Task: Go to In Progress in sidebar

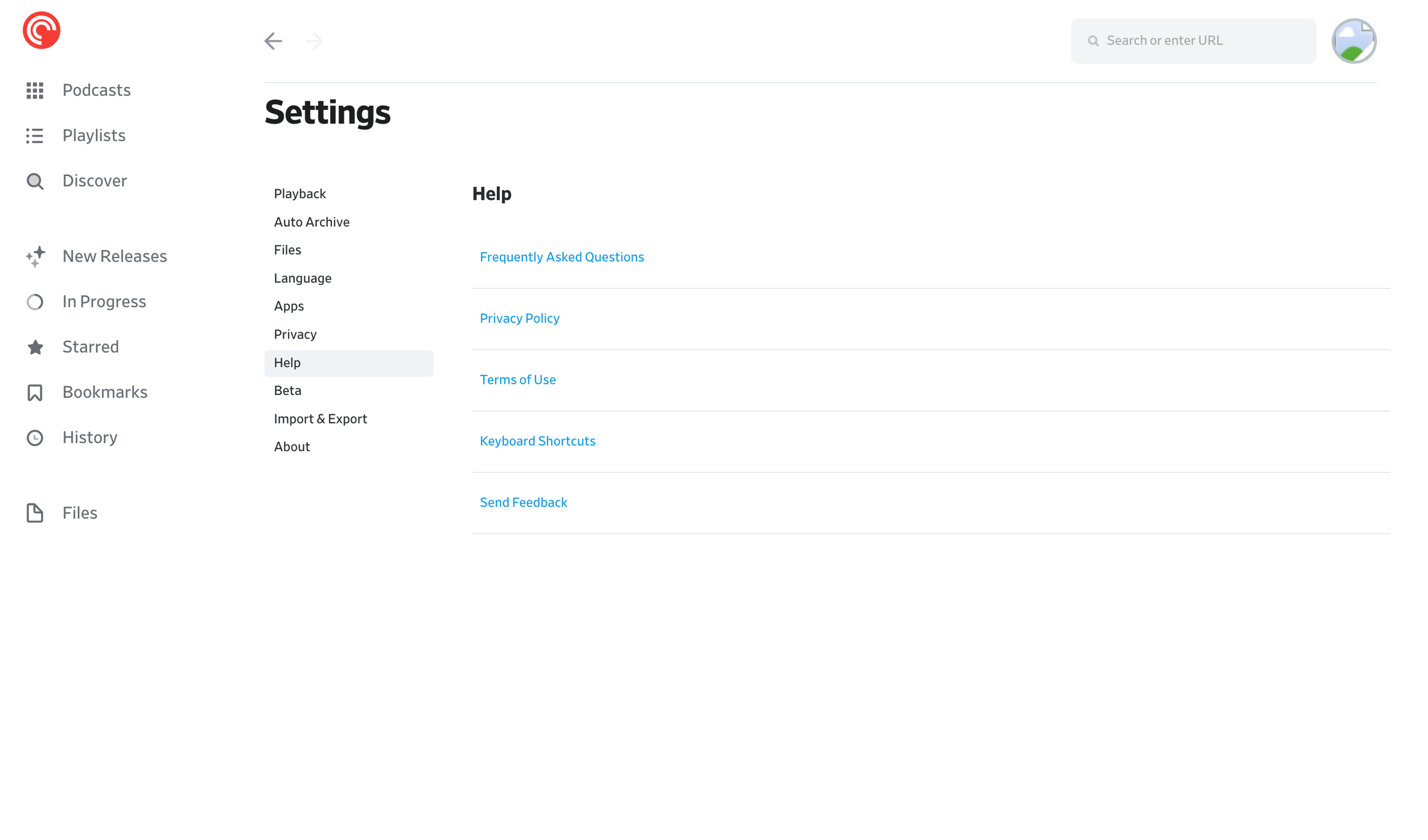Action: click(104, 302)
